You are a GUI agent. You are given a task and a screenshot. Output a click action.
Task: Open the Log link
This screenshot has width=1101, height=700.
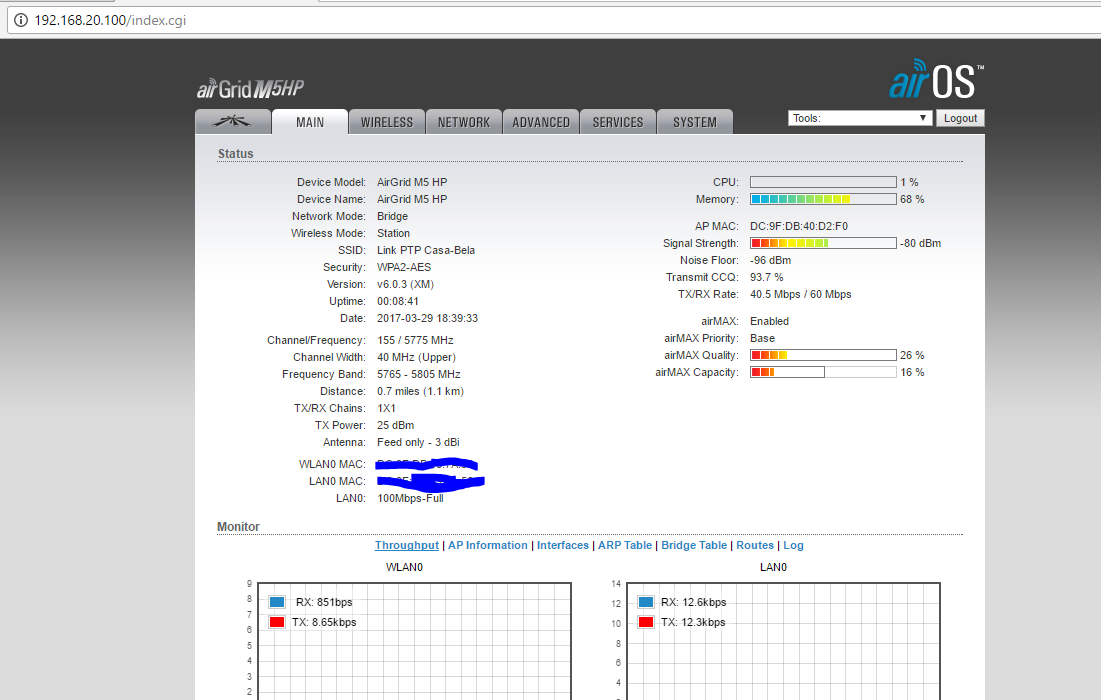click(793, 546)
